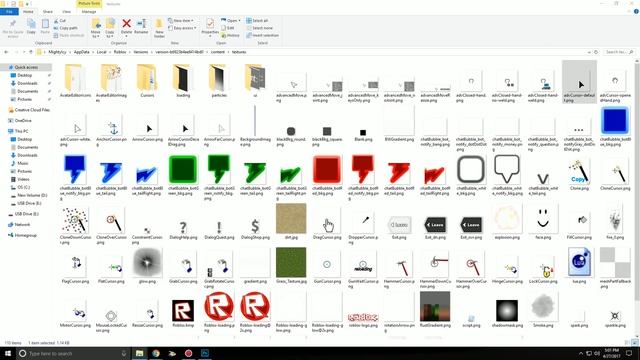Click Select none in ribbon
Viewport: 640px width, 360px height.
(259, 28)
